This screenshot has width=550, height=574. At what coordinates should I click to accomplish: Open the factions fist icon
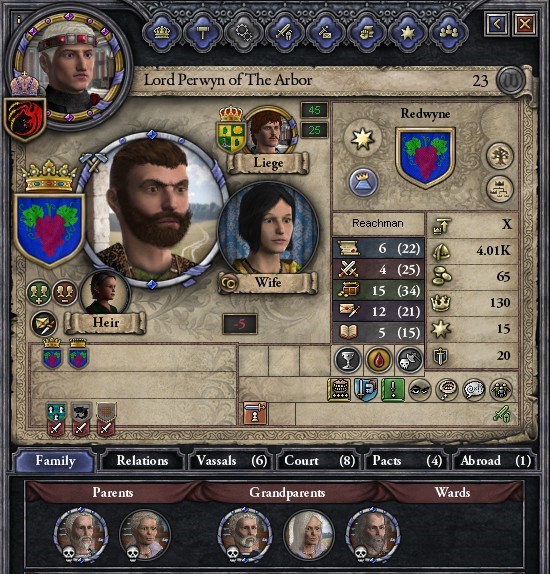367,33
